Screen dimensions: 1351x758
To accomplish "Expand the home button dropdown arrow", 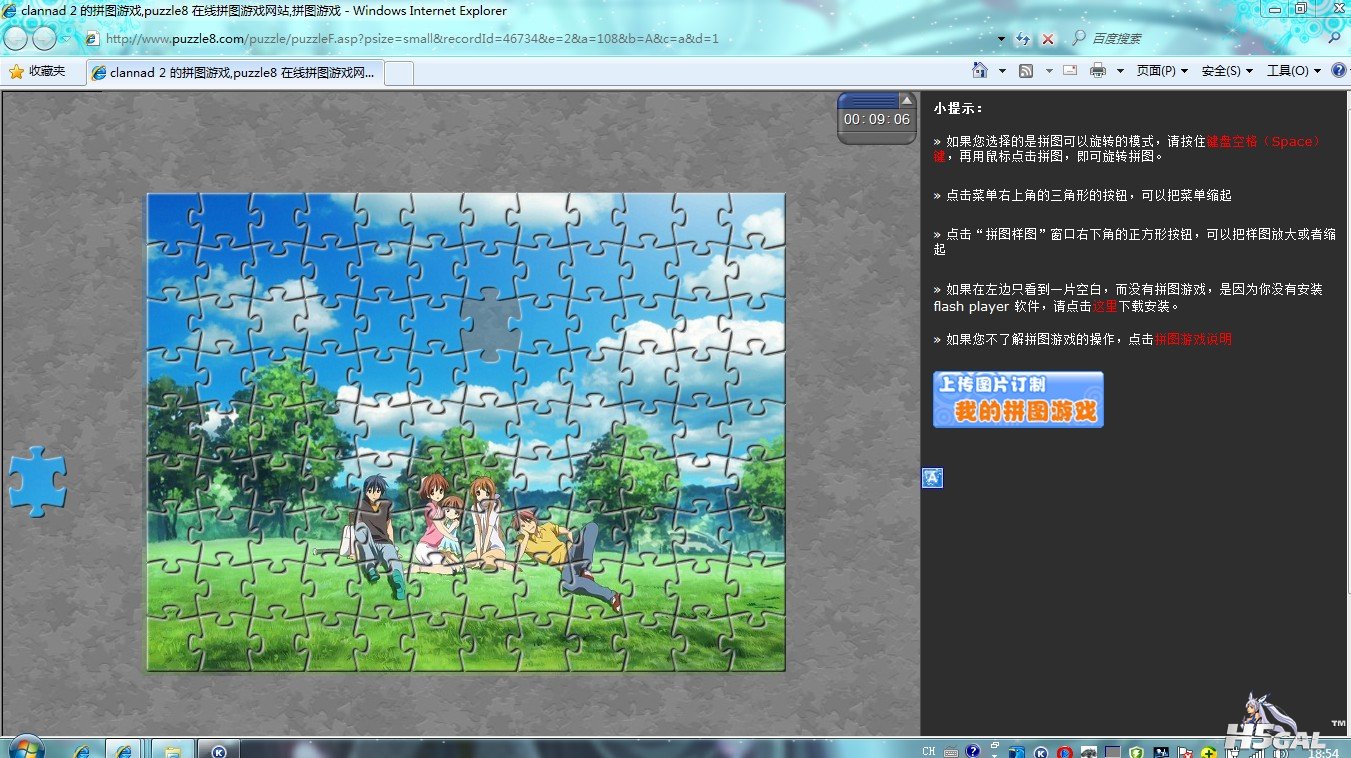I will [x=1002, y=71].
